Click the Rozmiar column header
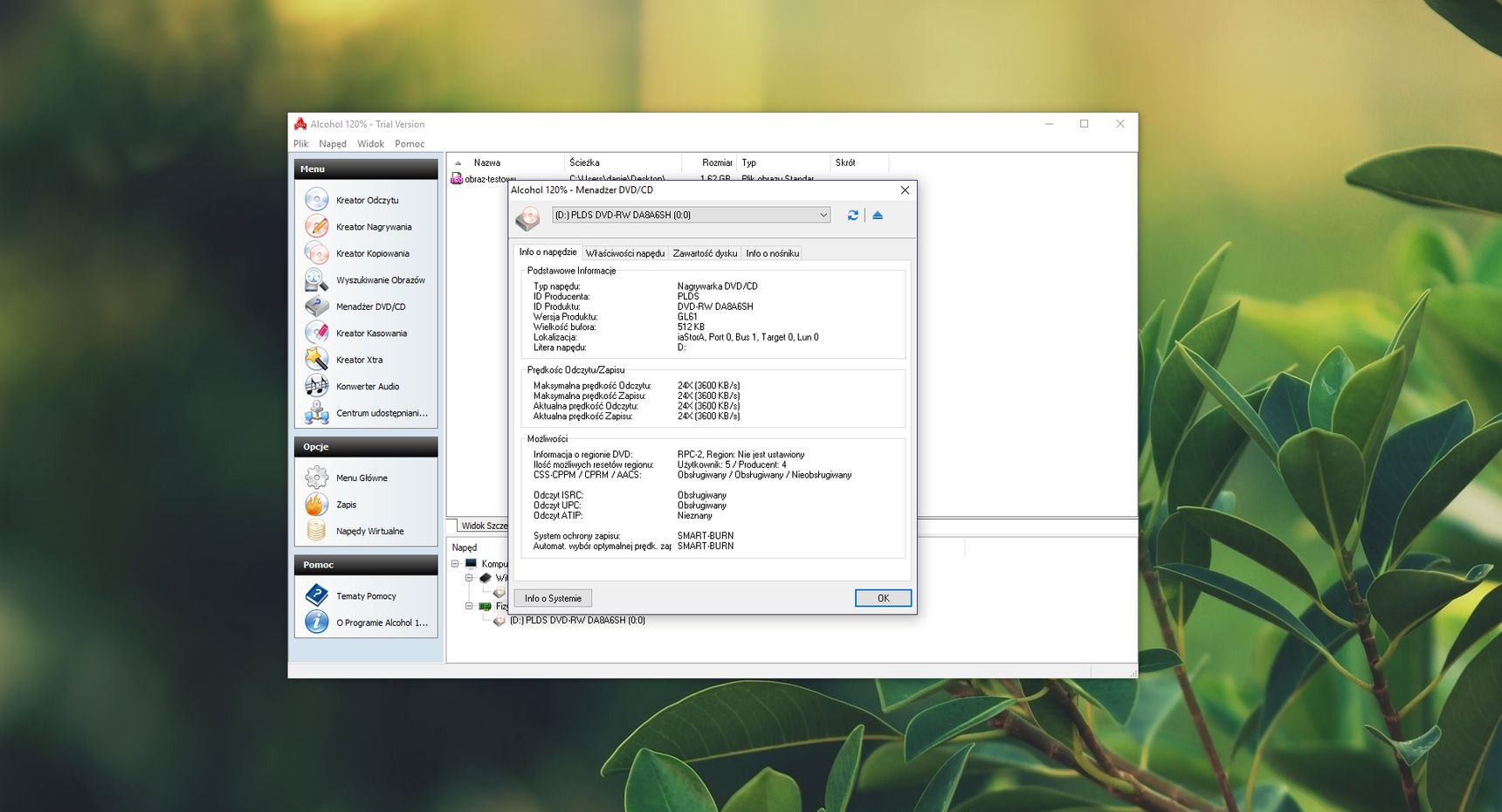Viewport: 1502px width, 812px height. (708, 162)
